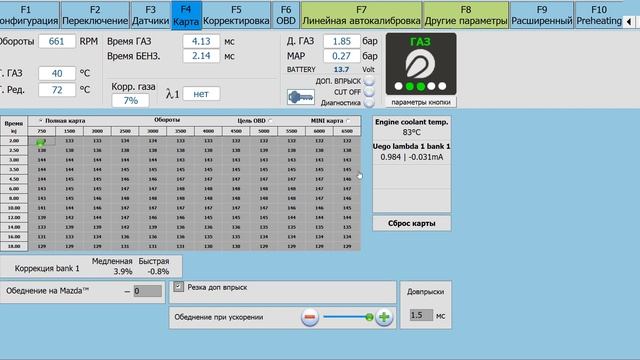Click the Корр. газа 7% field
This screenshot has height=360, width=640.
pos(130,100)
